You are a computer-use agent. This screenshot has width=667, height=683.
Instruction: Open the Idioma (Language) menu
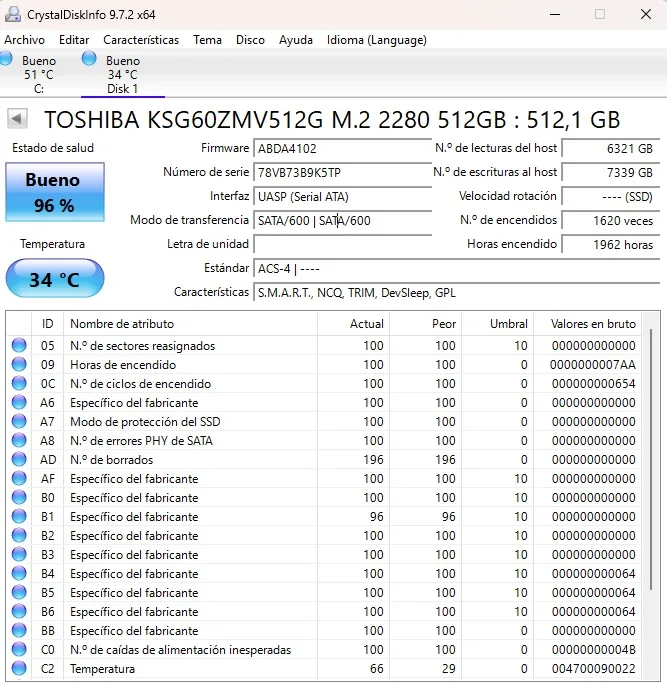tap(377, 40)
